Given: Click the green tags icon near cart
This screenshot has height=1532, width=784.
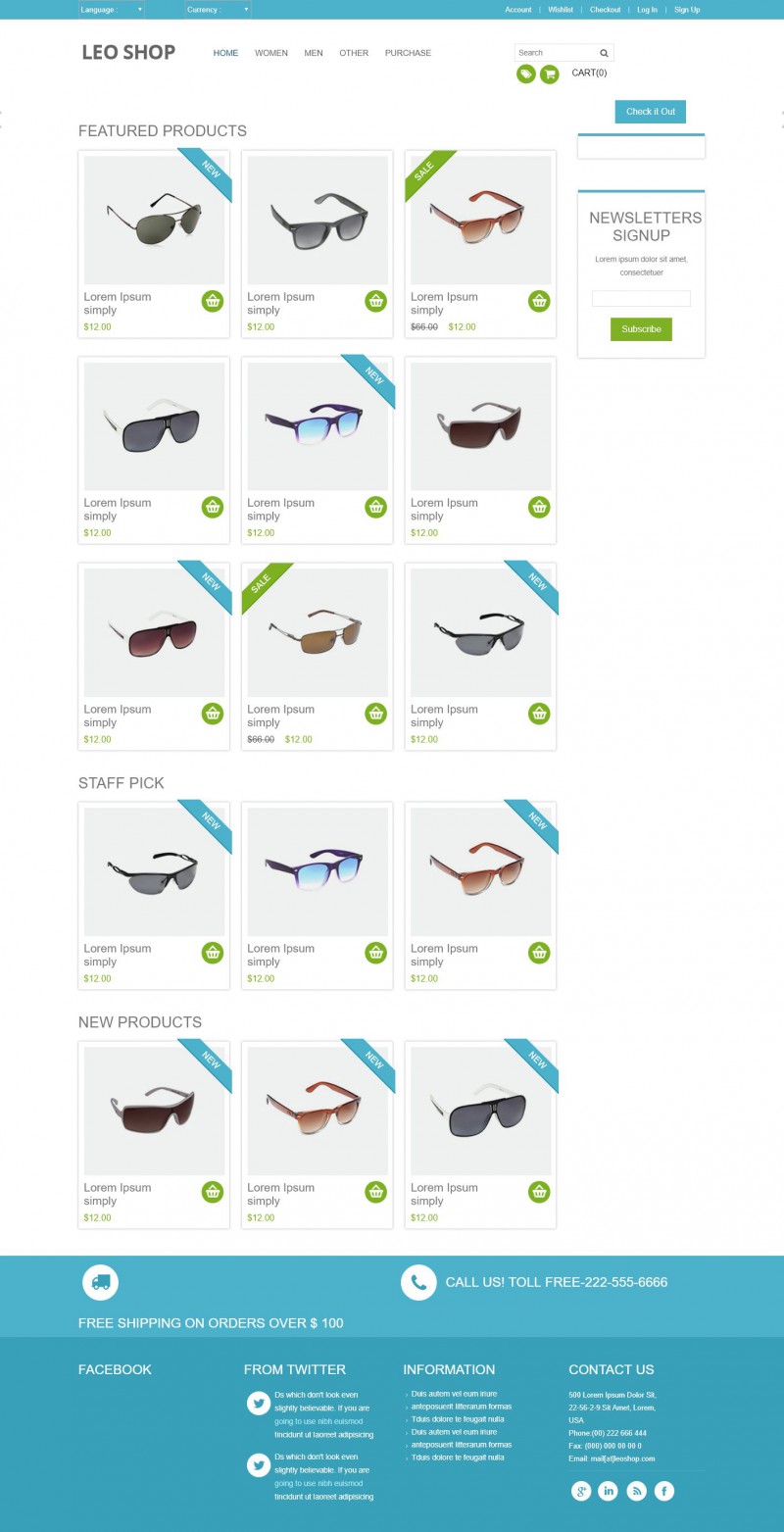Looking at the screenshot, I should [526, 74].
